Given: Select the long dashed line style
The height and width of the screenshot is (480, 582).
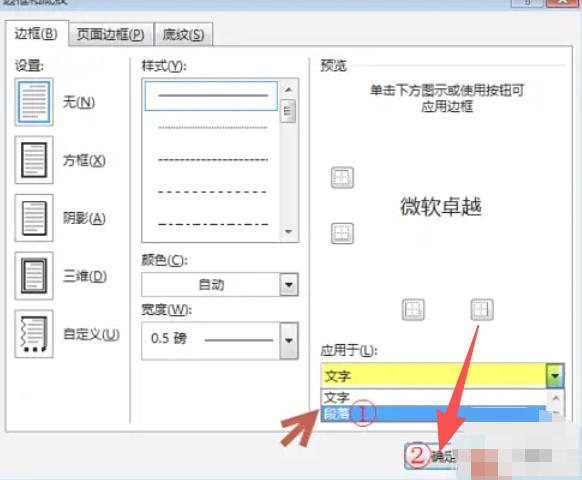Looking at the screenshot, I should click(x=212, y=192).
